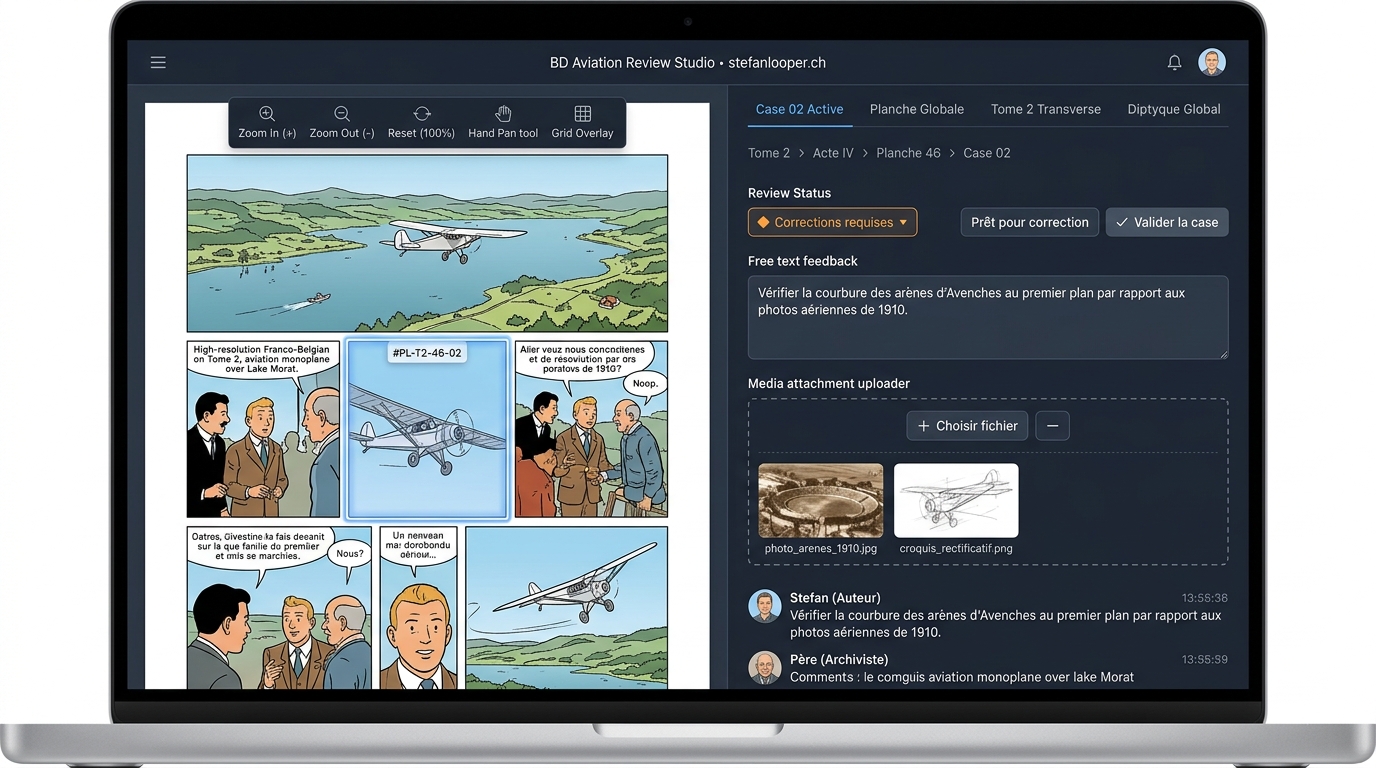The width and height of the screenshot is (1376, 768).
Task: Click the #PL-T2-46-02 panel label
Action: click(427, 352)
